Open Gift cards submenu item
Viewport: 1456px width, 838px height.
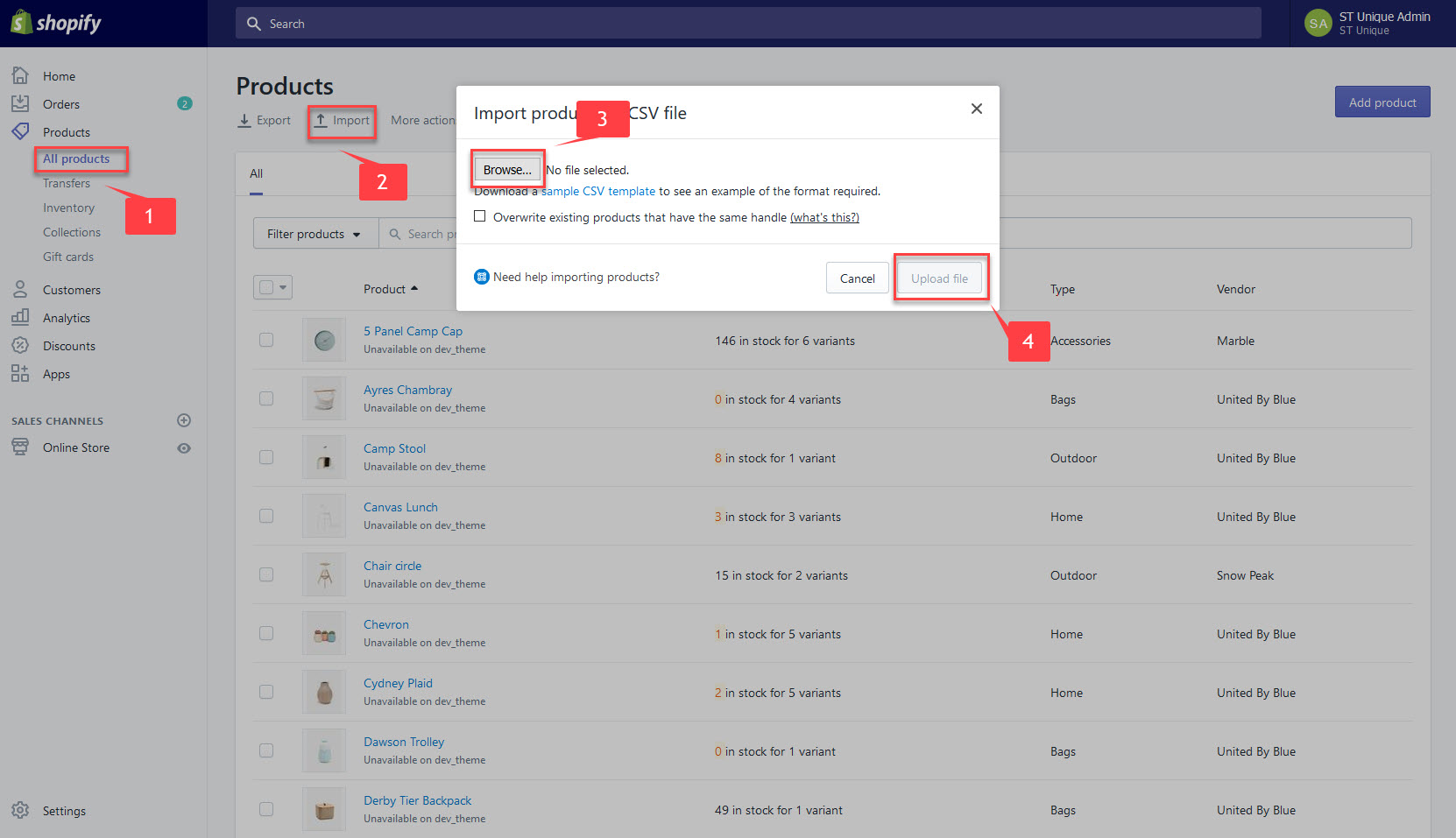[68, 257]
